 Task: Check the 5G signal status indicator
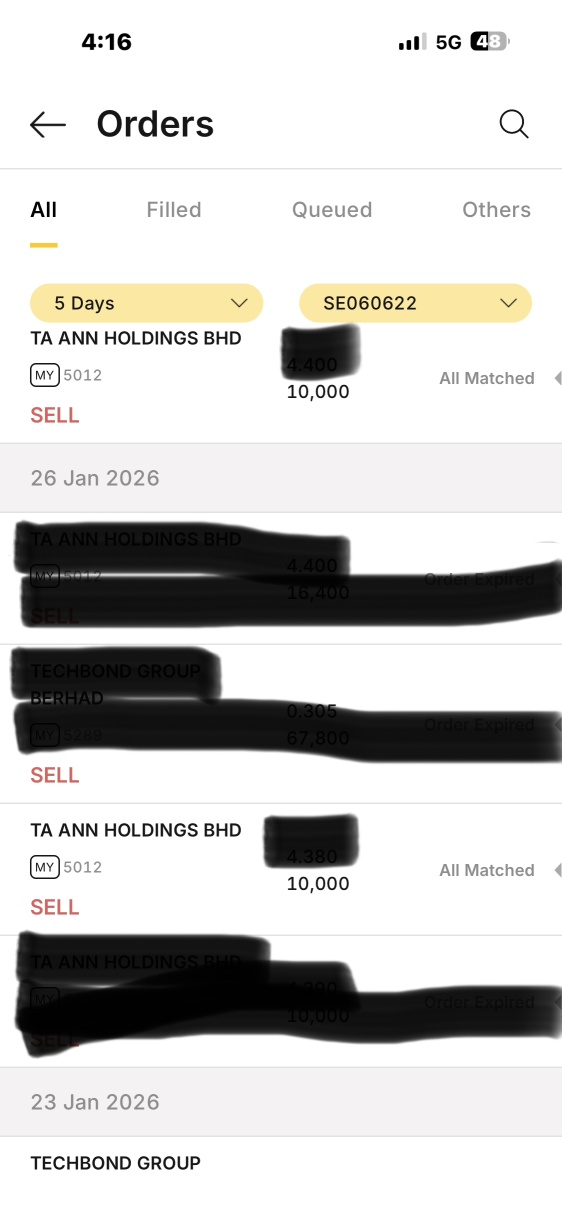tap(449, 42)
